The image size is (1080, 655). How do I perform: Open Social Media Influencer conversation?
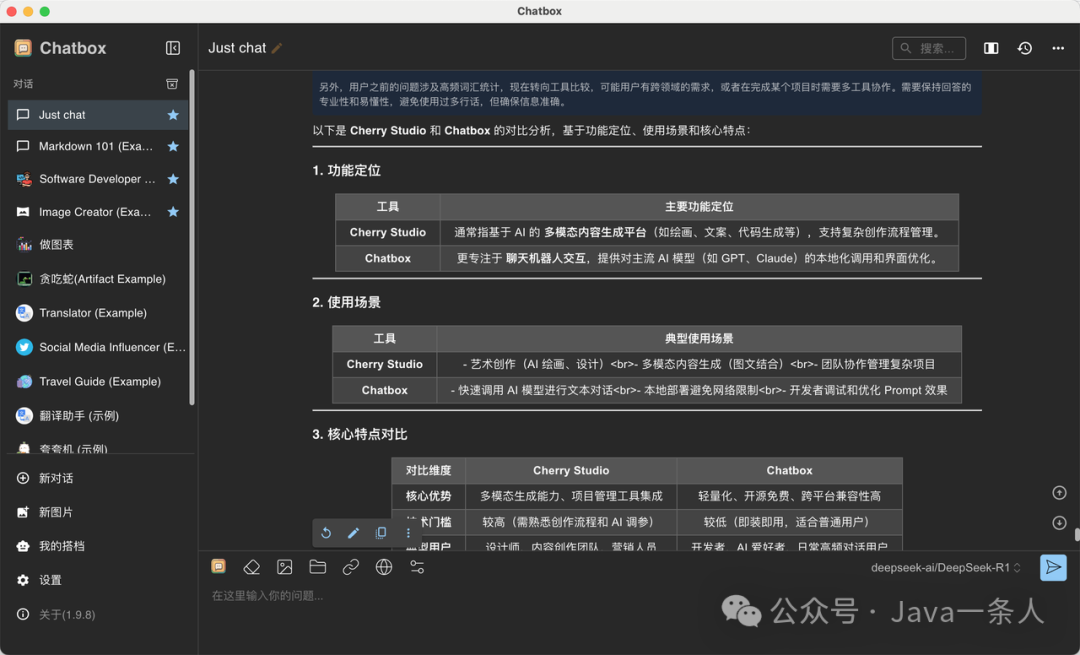[x=97, y=347]
